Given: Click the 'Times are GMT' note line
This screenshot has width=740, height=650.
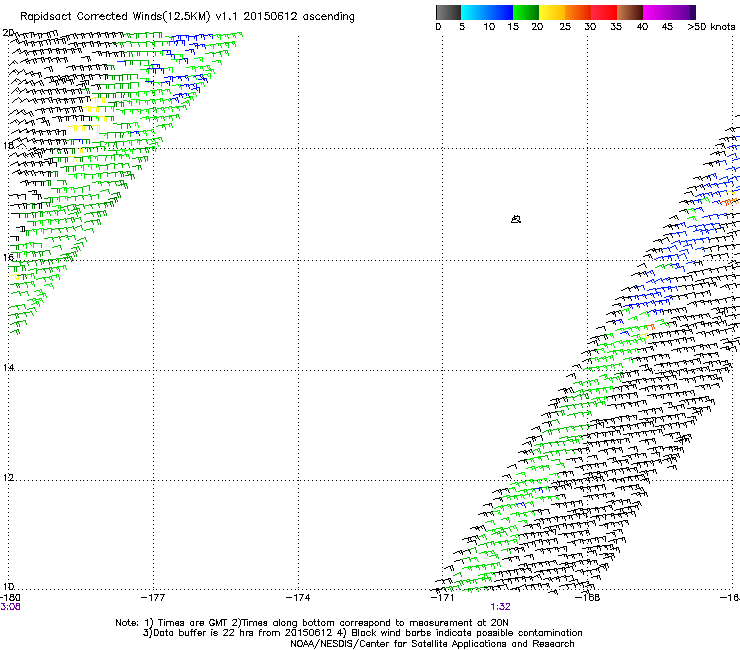Looking at the screenshot, I should coord(312,623).
